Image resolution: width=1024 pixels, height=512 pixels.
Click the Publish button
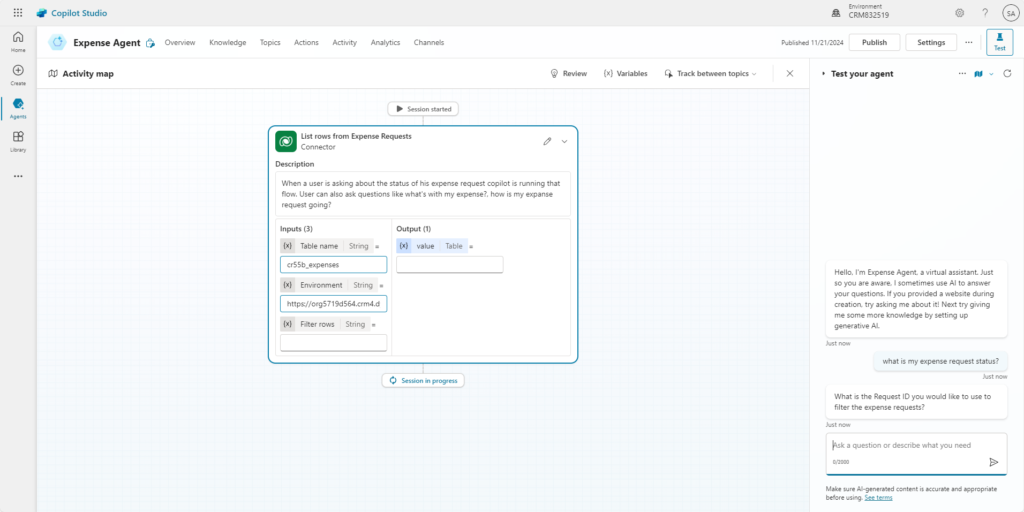[x=874, y=42]
